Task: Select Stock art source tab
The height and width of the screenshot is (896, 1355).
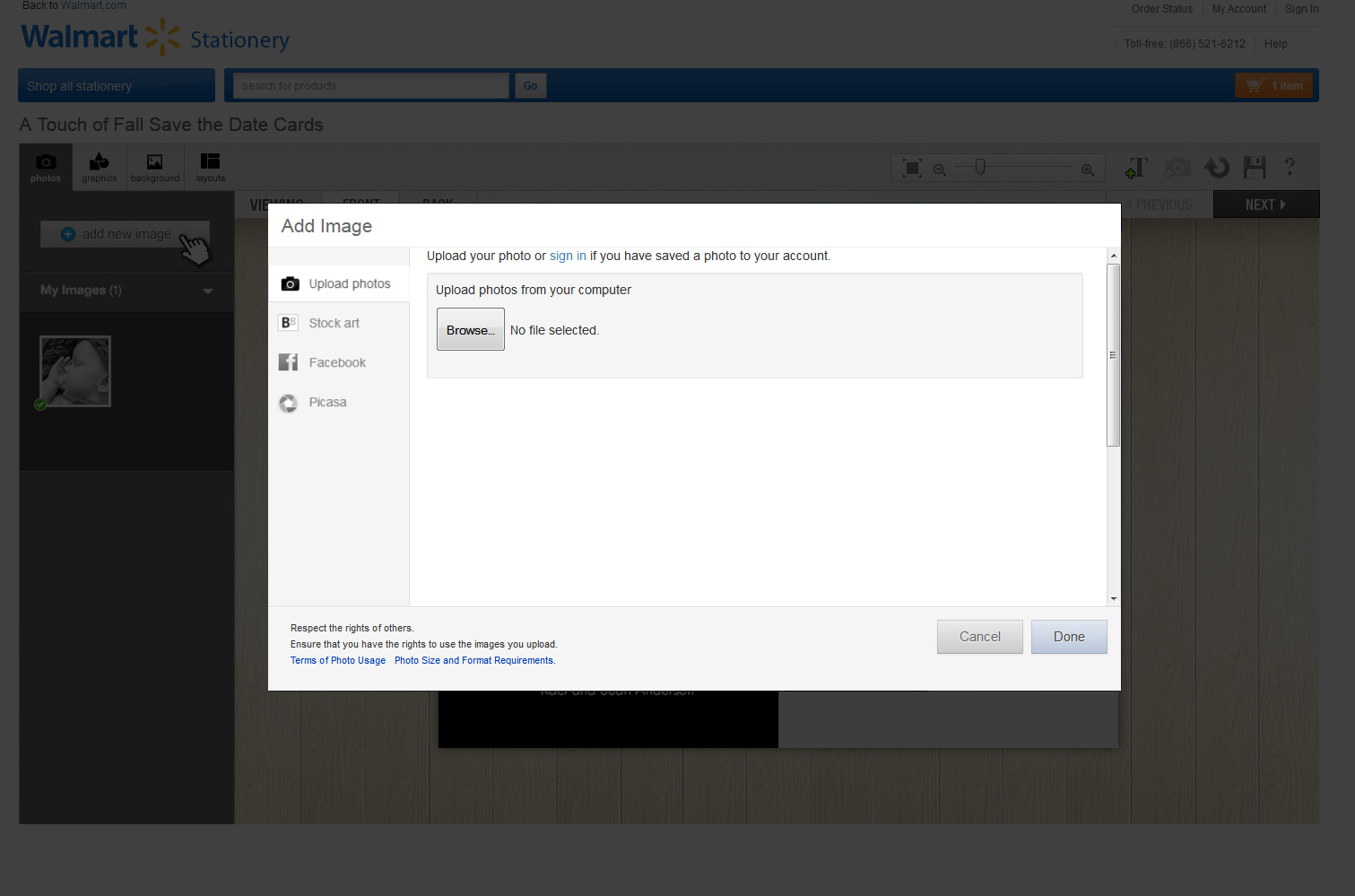Action: pos(334,323)
